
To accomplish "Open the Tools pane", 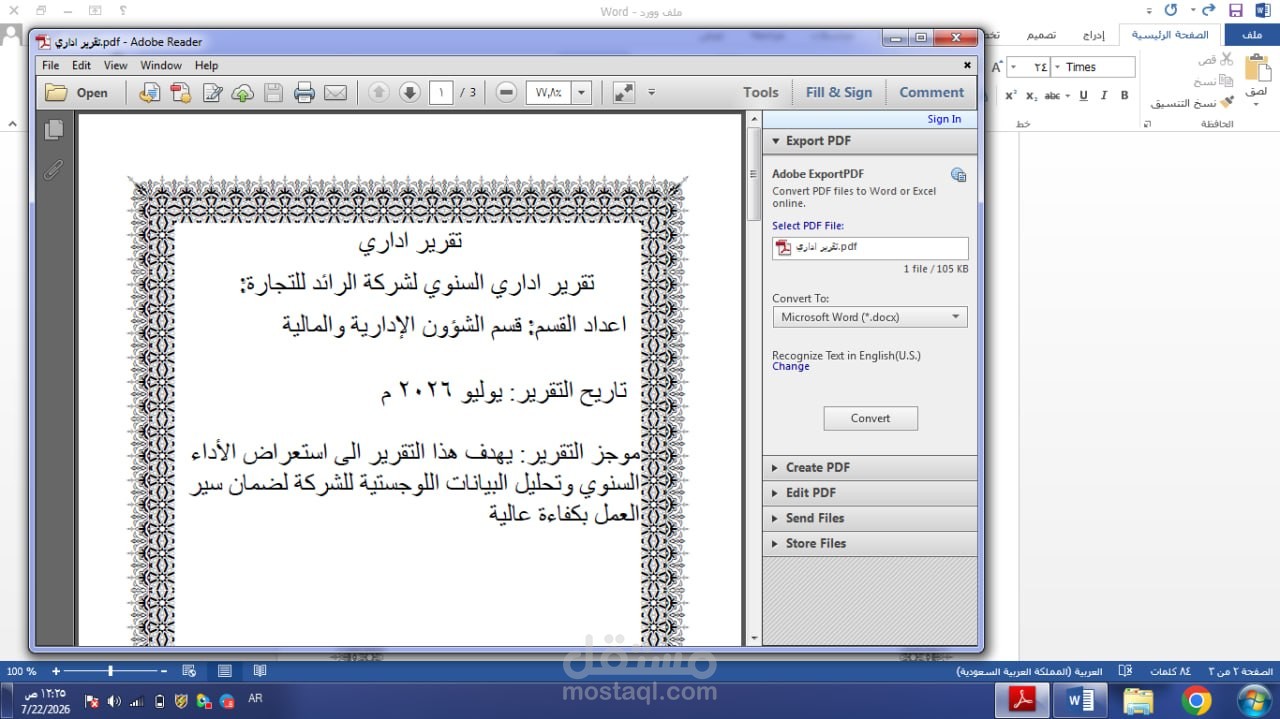I will [x=760, y=92].
